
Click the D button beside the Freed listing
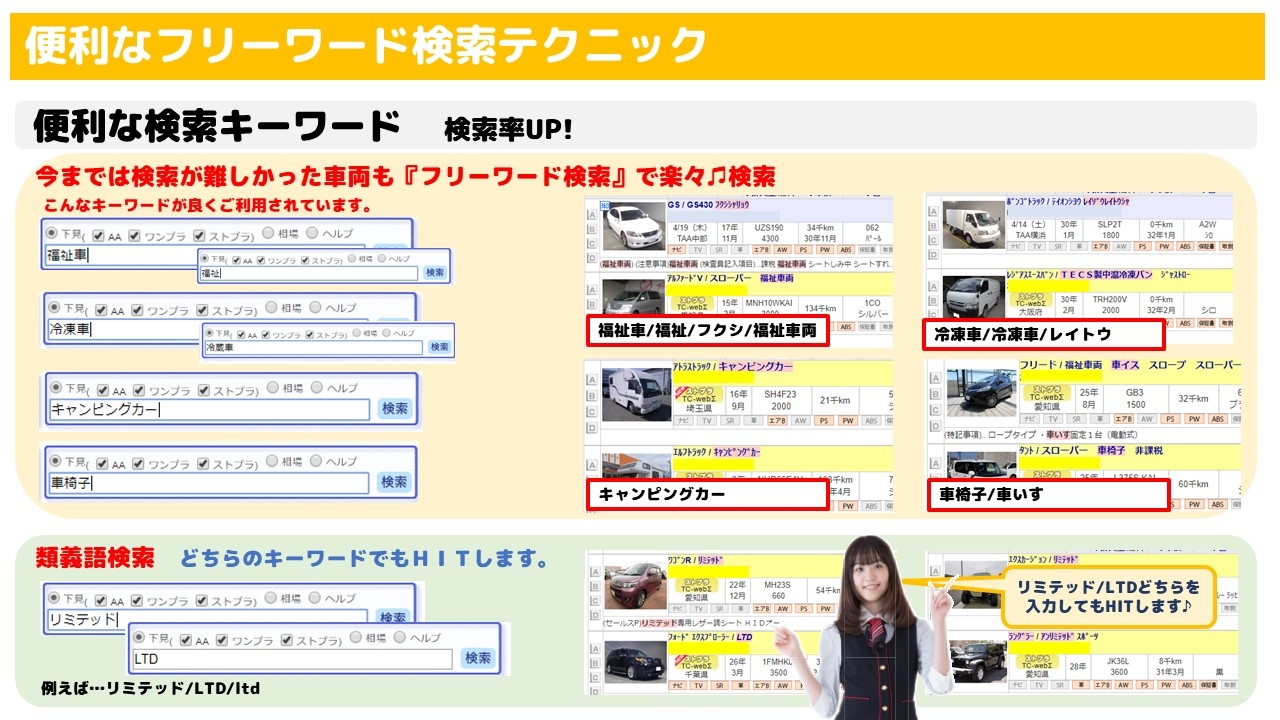click(x=934, y=427)
